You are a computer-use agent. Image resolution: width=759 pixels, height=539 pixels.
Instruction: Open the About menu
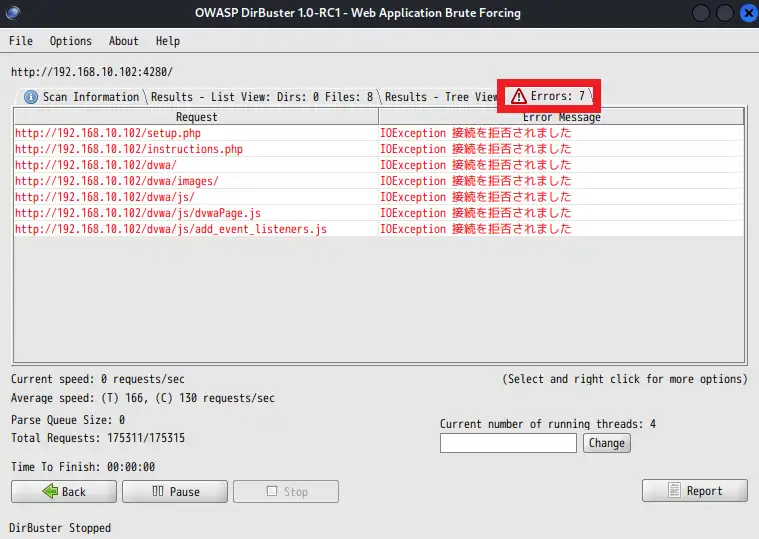123,41
